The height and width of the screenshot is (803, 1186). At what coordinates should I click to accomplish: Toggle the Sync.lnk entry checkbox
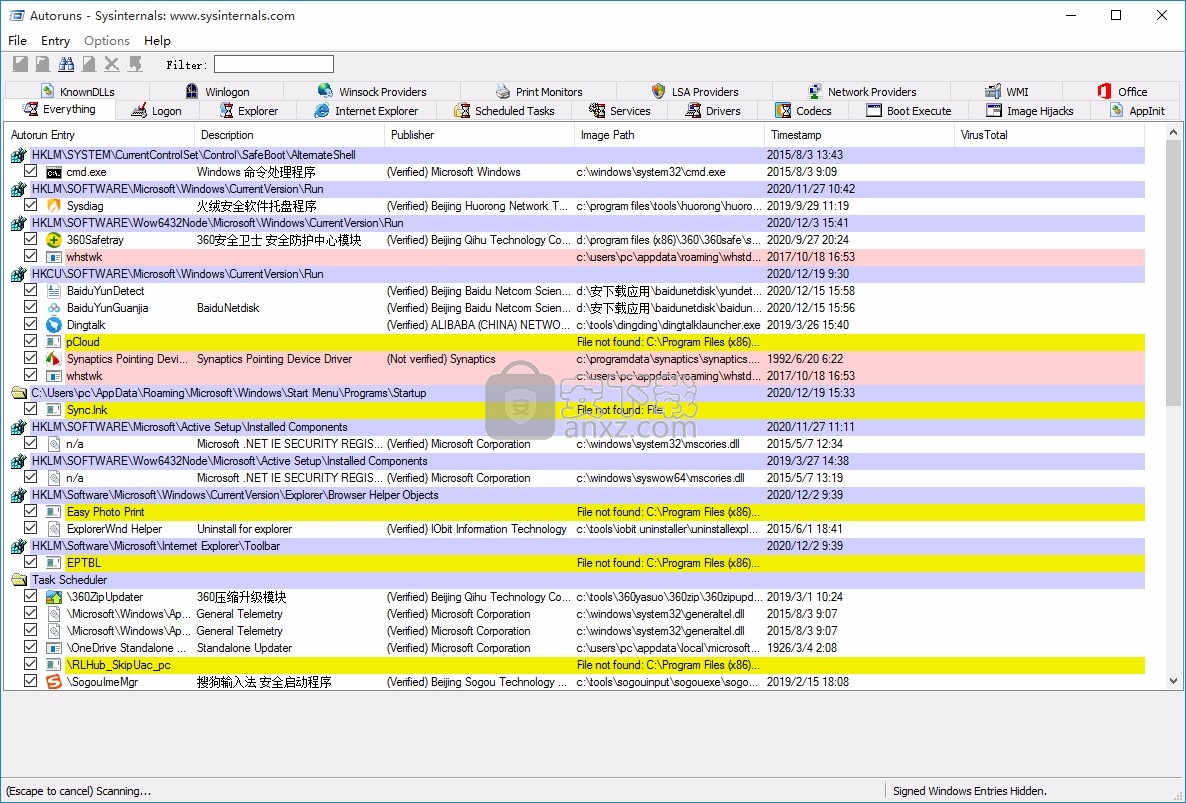point(30,409)
